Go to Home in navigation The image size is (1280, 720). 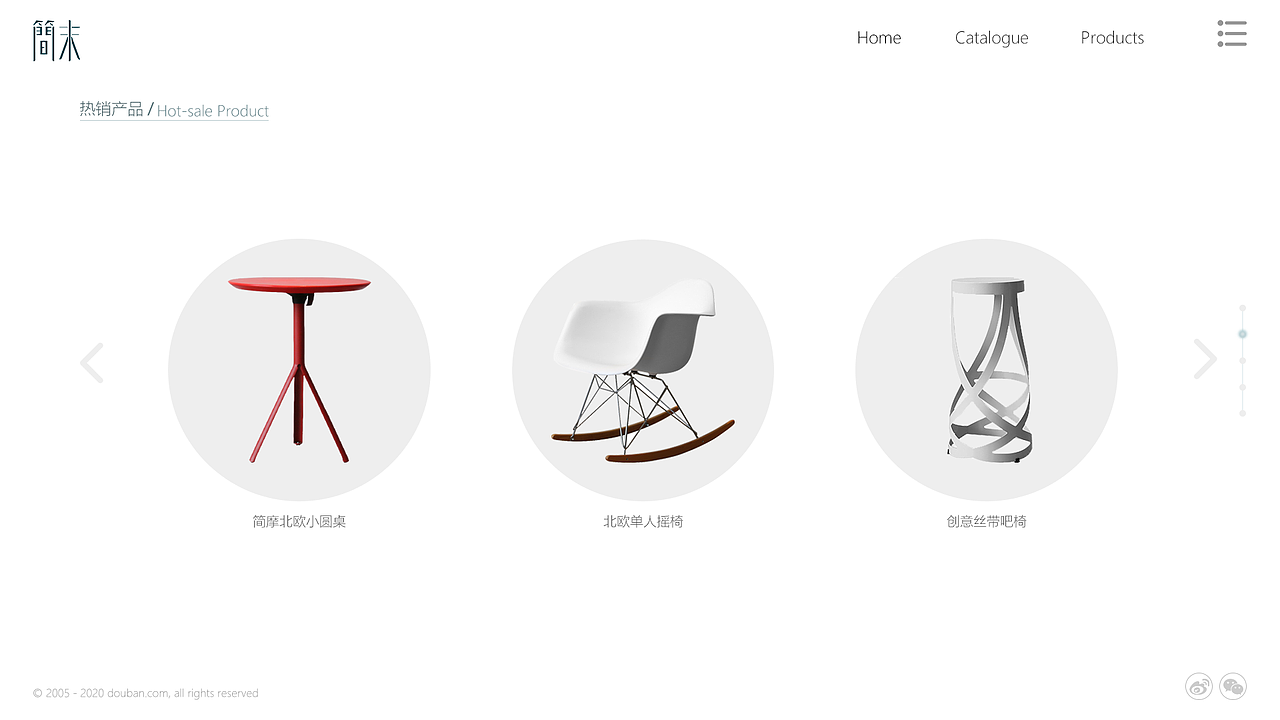coord(879,38)
